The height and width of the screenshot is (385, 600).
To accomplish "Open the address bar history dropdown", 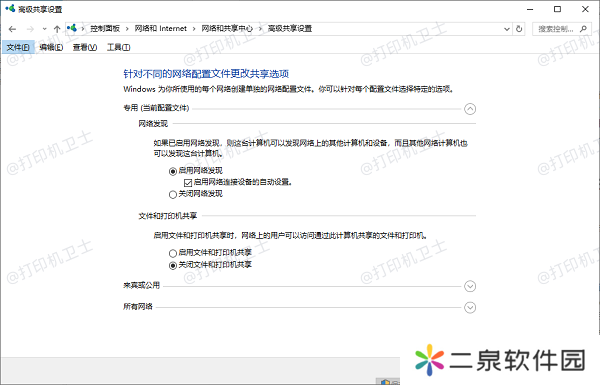I will (x=507, y=29).
